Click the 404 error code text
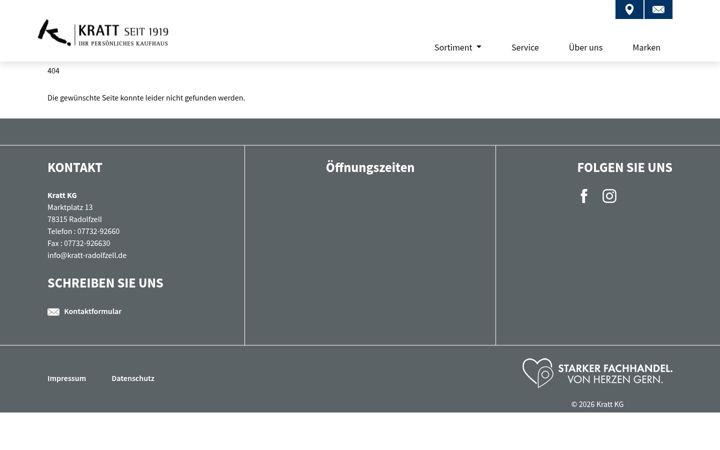 coord(53,71)
